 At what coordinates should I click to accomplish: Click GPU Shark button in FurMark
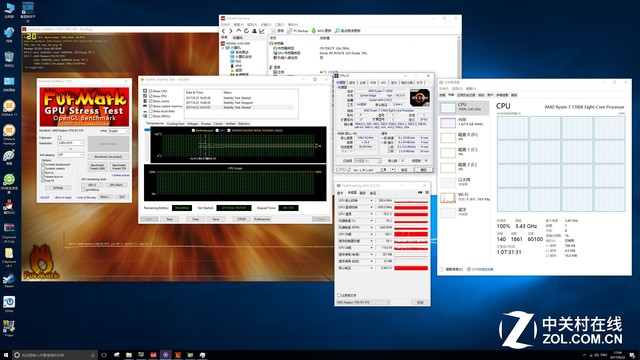tap(116, 185)
